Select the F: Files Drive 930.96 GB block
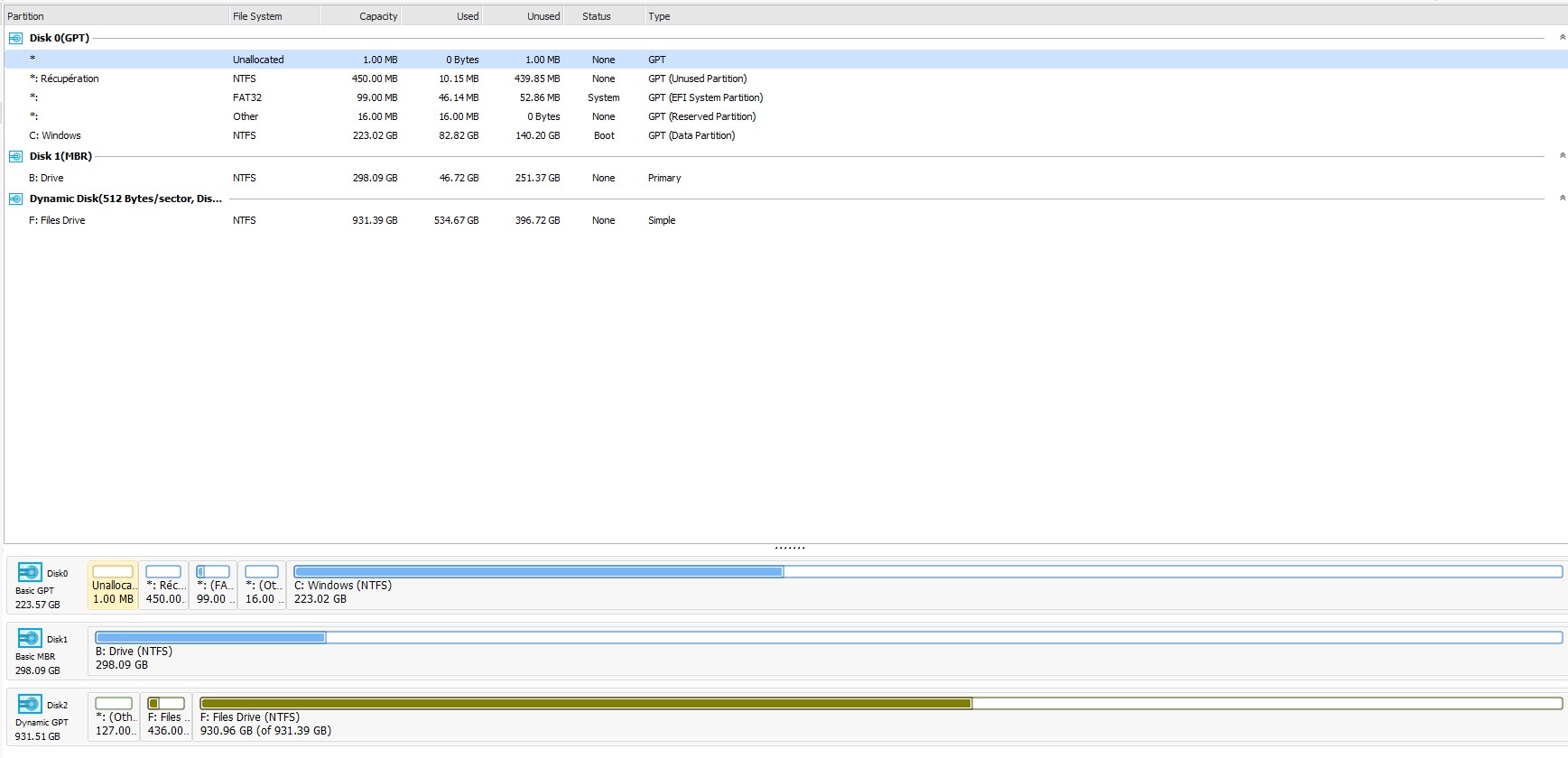1568x758 pixels. tap(880, 716)
